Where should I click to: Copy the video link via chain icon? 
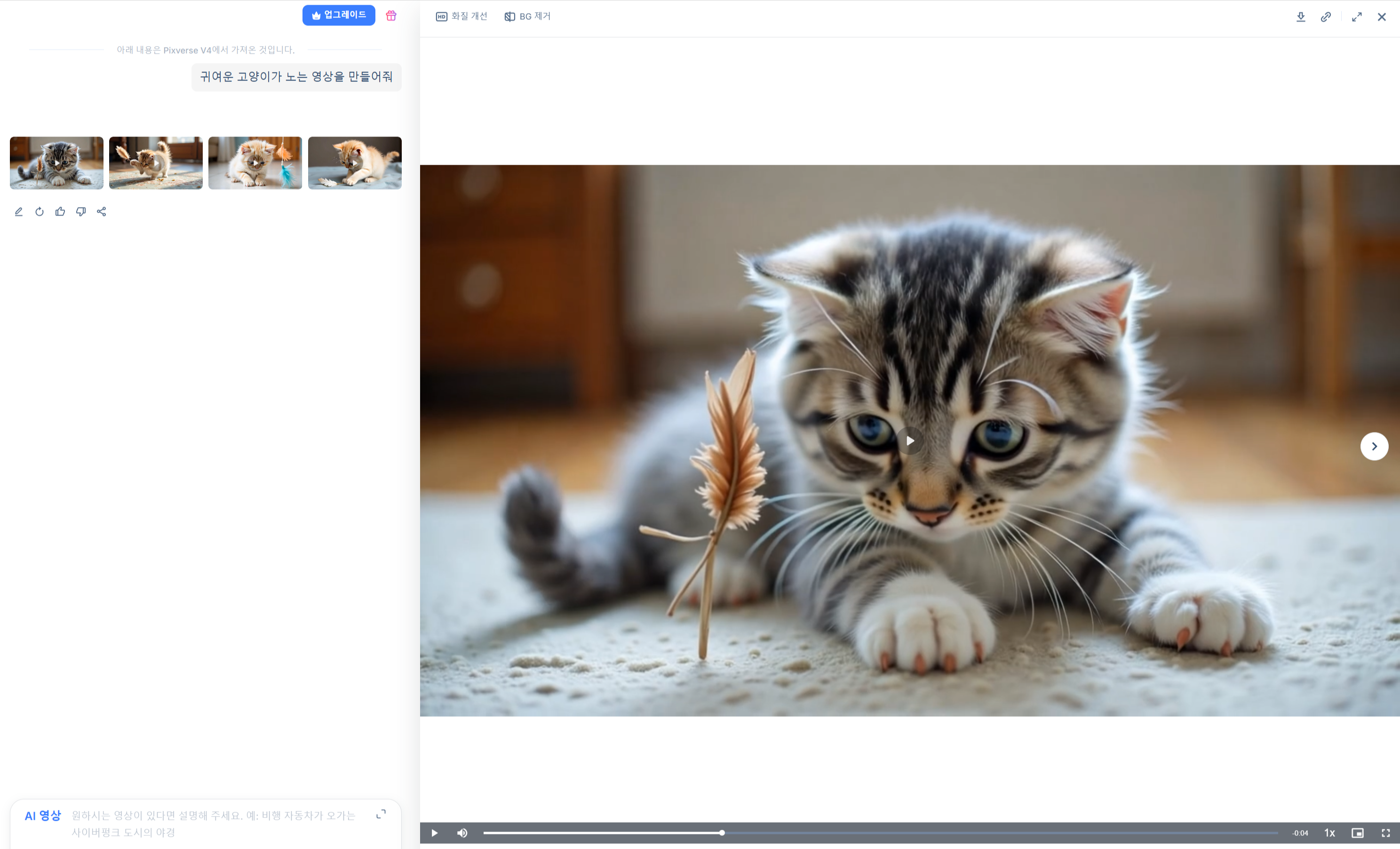pyautogui.click(x=1325, y=17)
